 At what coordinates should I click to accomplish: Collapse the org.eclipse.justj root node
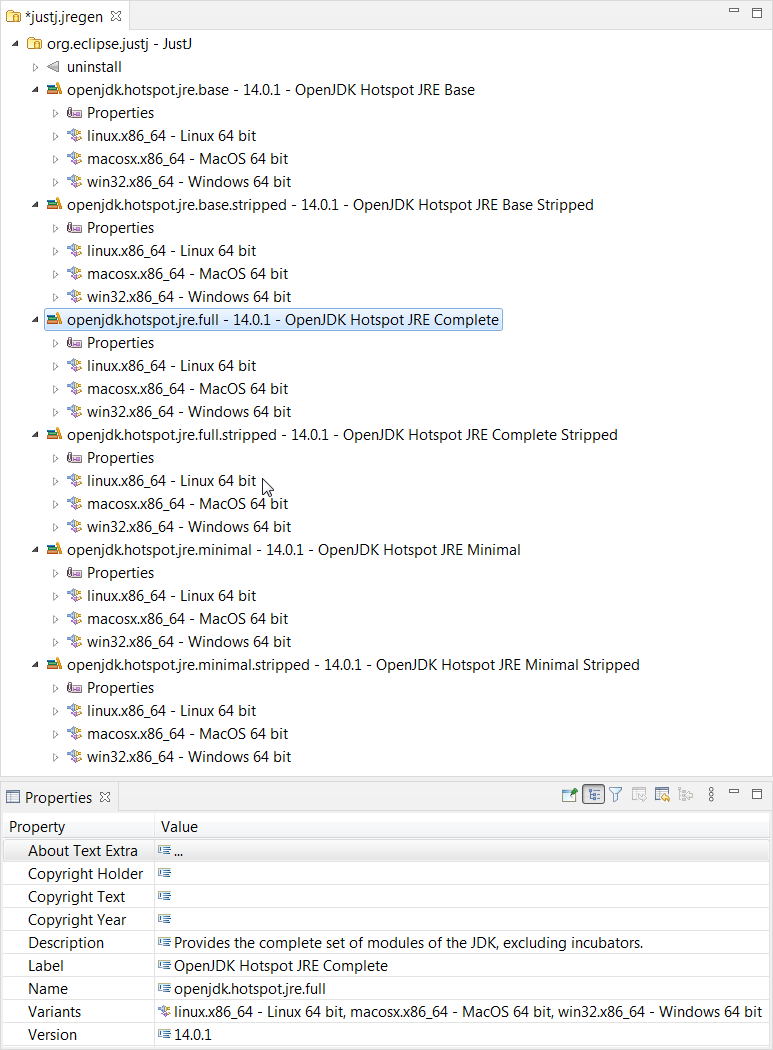[x=16, y=44]
